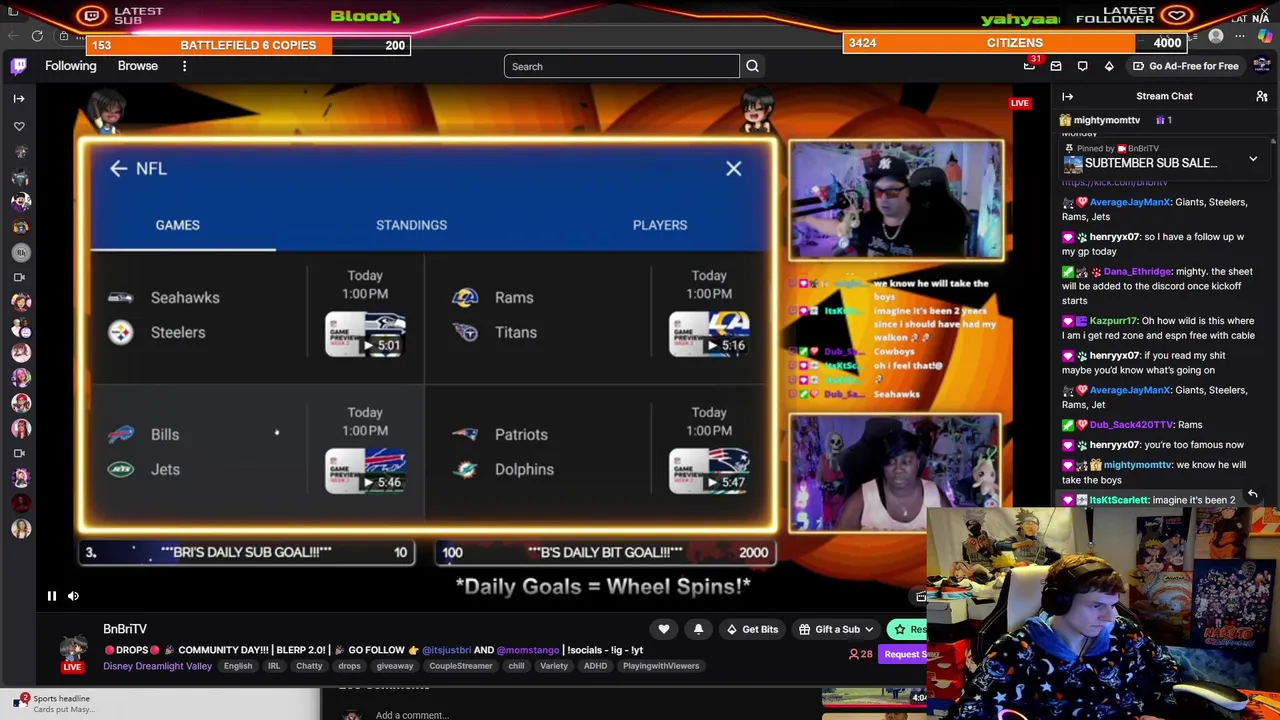Click the Chatty stream tag
This screenshot has height=720, width=1280.
click(309, 666)
